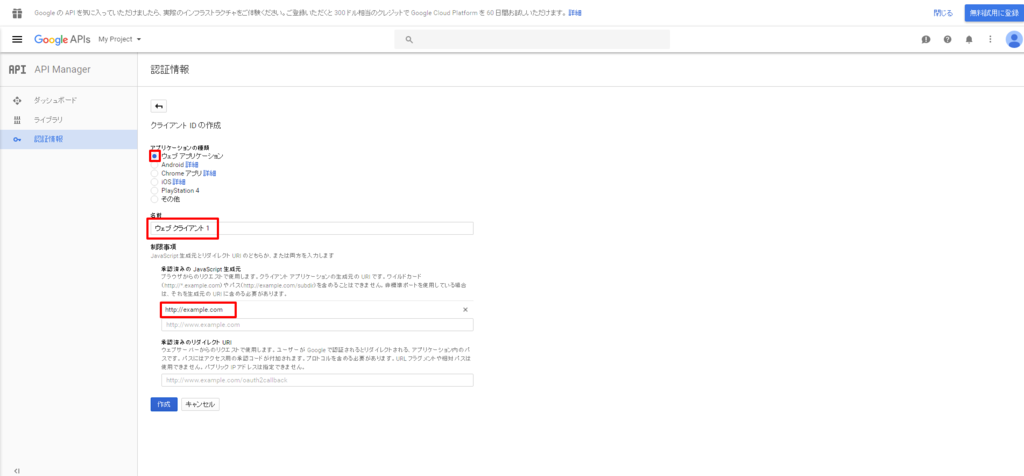The height and width of the screenshot is (476, 1024).
Task: Open the 詳細 link next to Chrome アプリ
Action: [x=210, y=173]
